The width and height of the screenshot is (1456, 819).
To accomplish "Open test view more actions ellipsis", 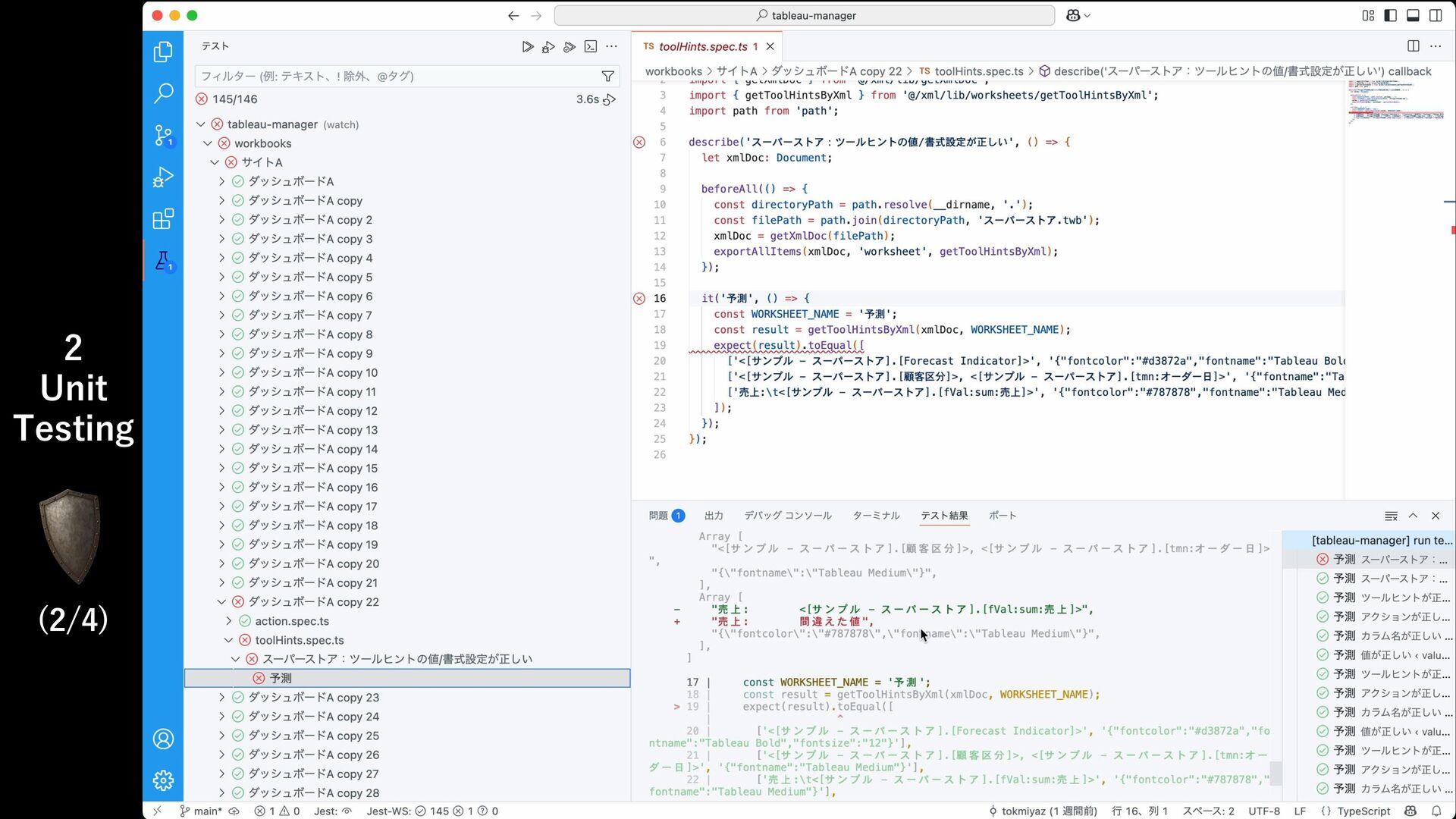I will [x=612, y=47].
